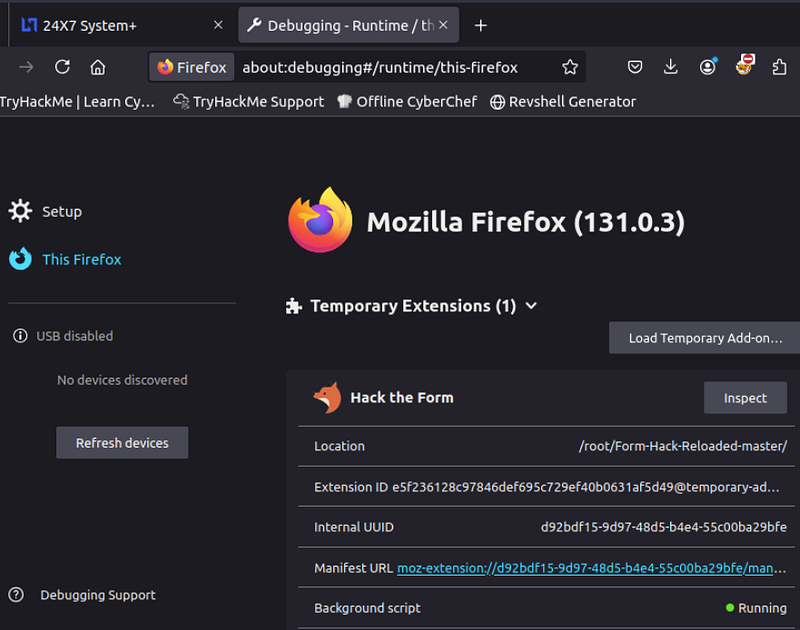
Task: Open the Firefox account menu
Action: click(708, 67)
